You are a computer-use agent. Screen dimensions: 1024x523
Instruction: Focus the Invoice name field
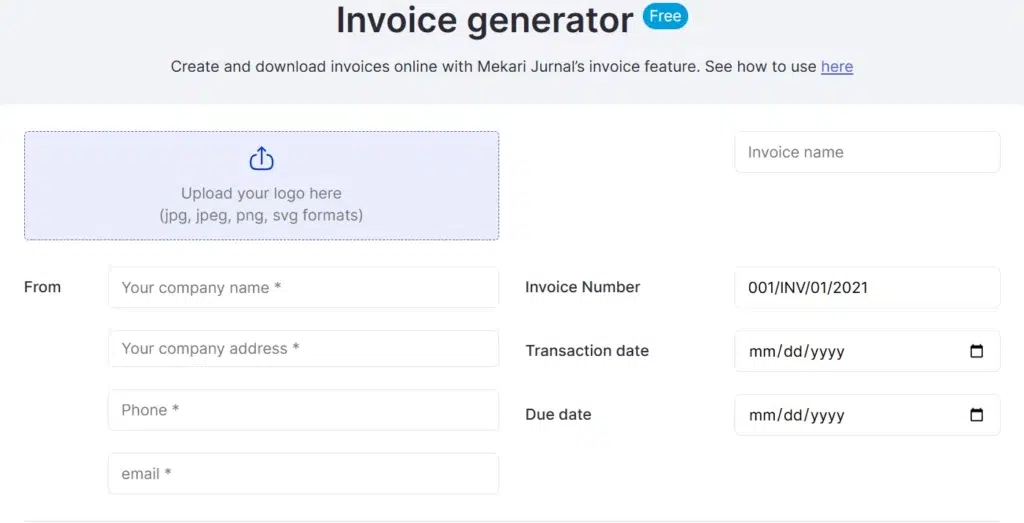(867, 152)
